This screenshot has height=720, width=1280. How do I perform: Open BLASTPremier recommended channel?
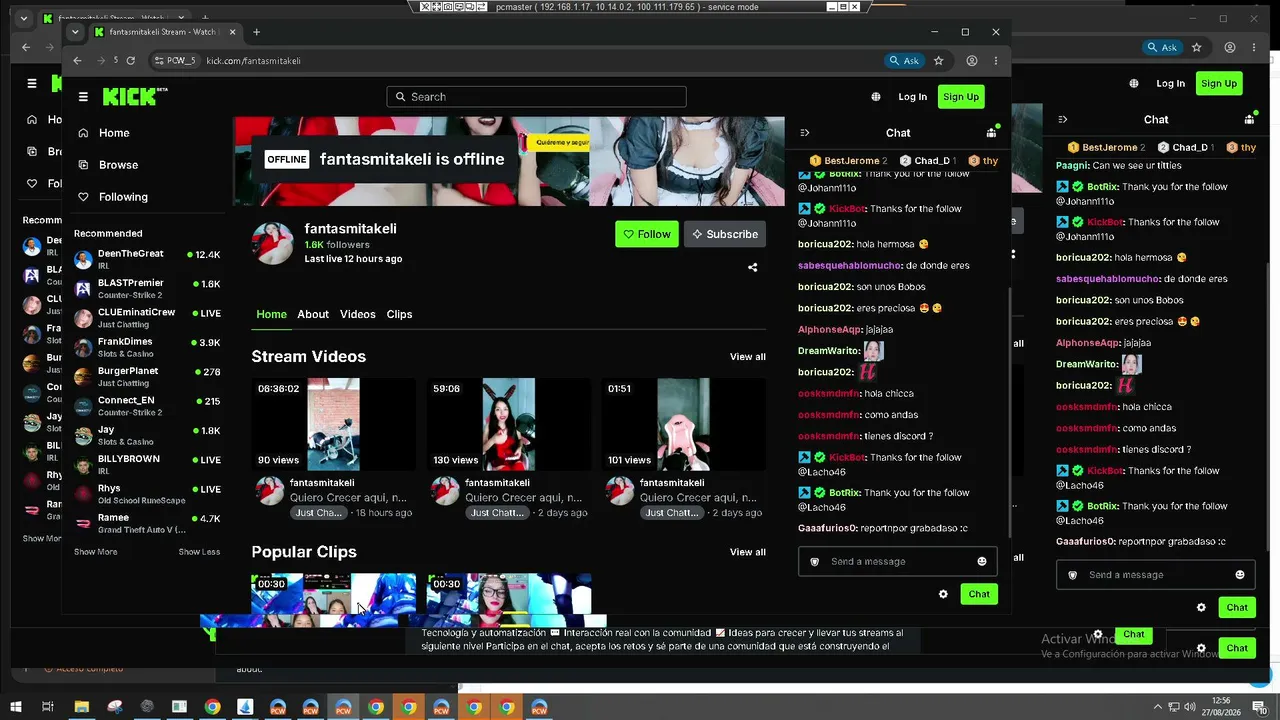pos(147,289)
